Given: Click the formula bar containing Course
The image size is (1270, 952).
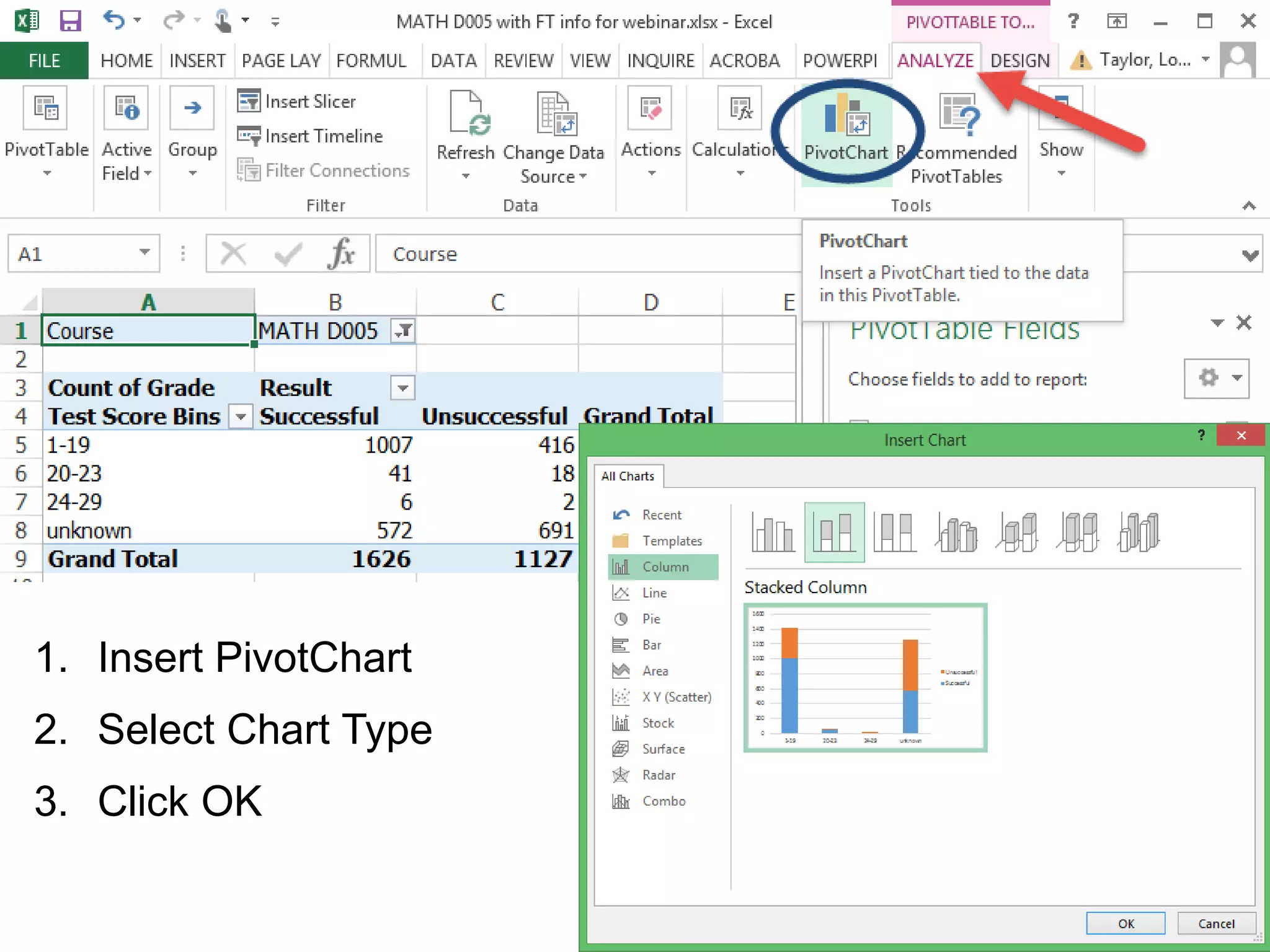Looking at the screenshot, I should coord(589,253).
